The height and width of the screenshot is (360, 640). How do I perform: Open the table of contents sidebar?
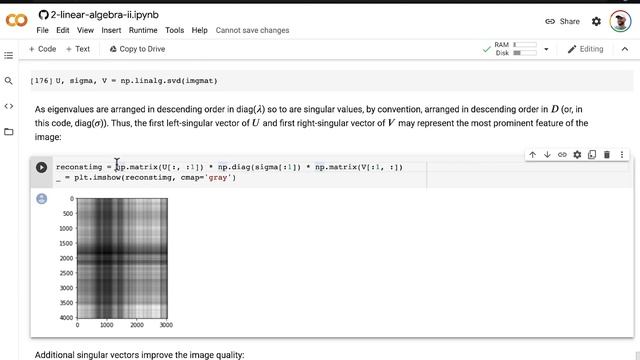(9, 56)
